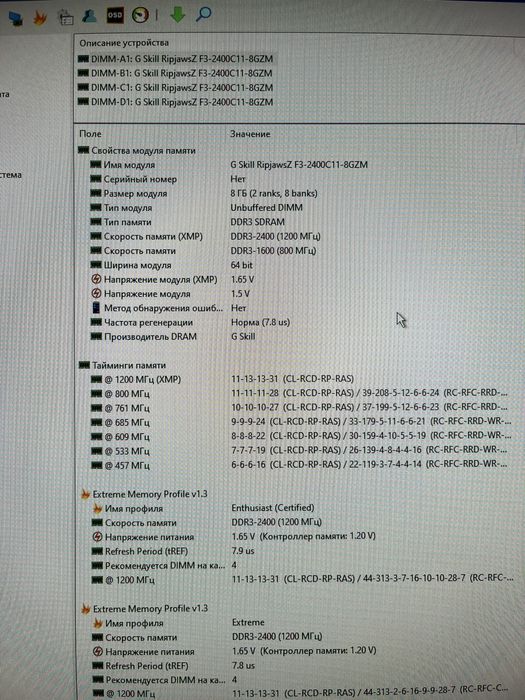525x700 pixels.
Task: Click the 1.5 V voltage value
Action: [240, 293]
